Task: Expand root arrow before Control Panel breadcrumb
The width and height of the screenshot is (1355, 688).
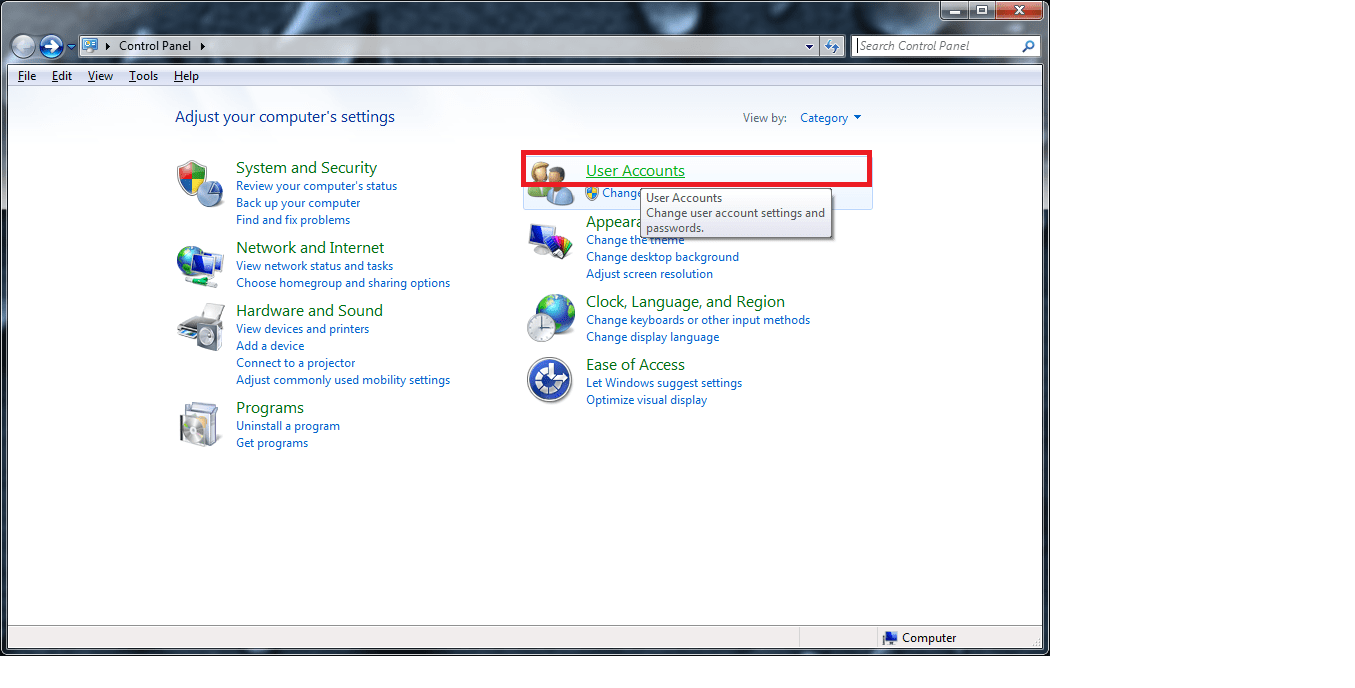Action: pos(108,46)
